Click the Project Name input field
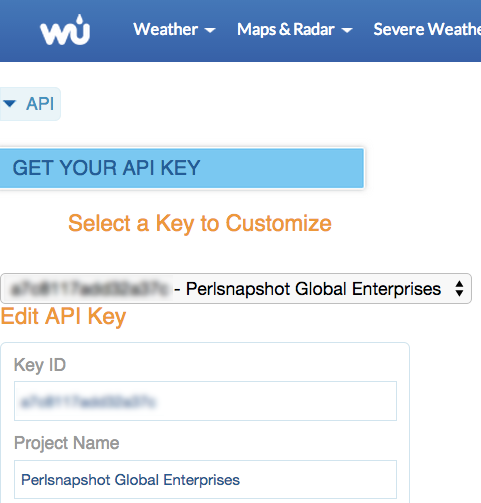 pyautogui.click(x=205, y=480)
